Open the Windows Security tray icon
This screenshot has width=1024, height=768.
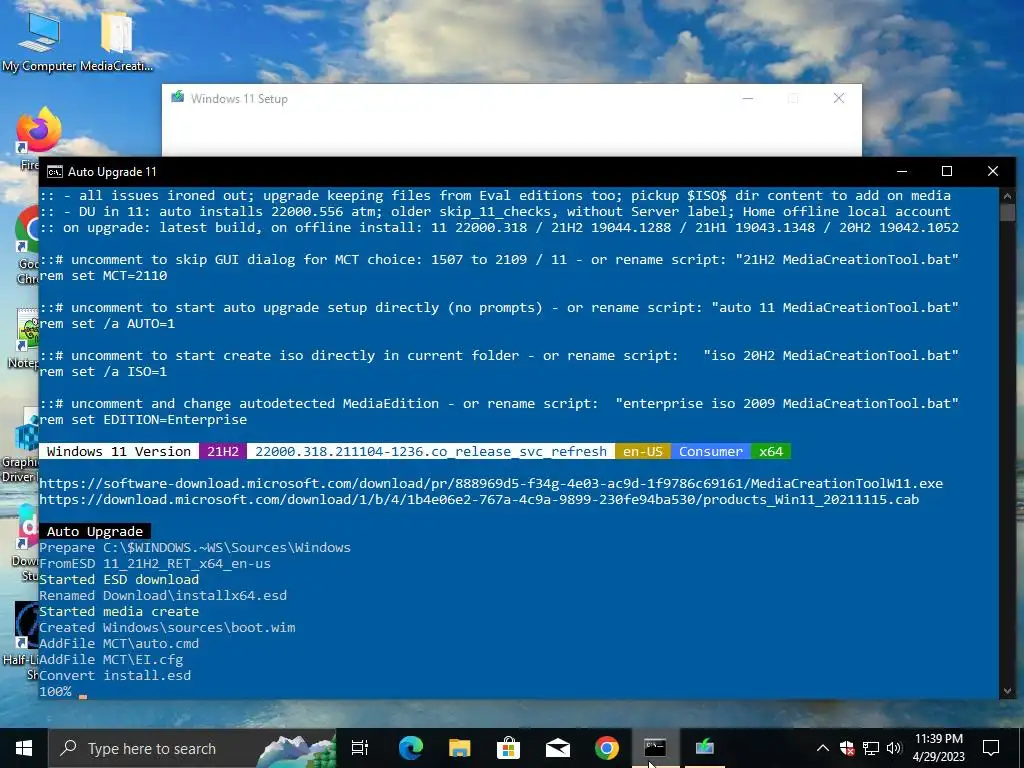tap(847, 748)
